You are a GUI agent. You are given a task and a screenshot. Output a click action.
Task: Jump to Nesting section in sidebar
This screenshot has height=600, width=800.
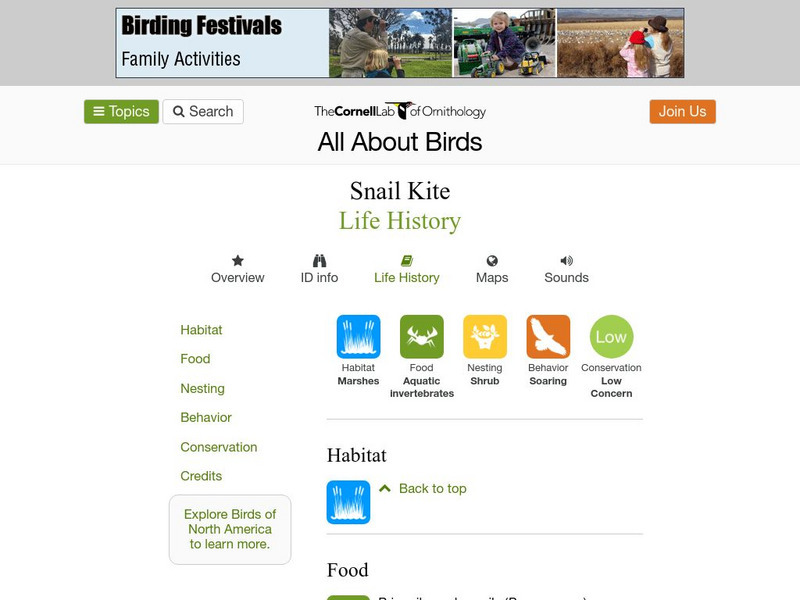[x=202, y=388]
